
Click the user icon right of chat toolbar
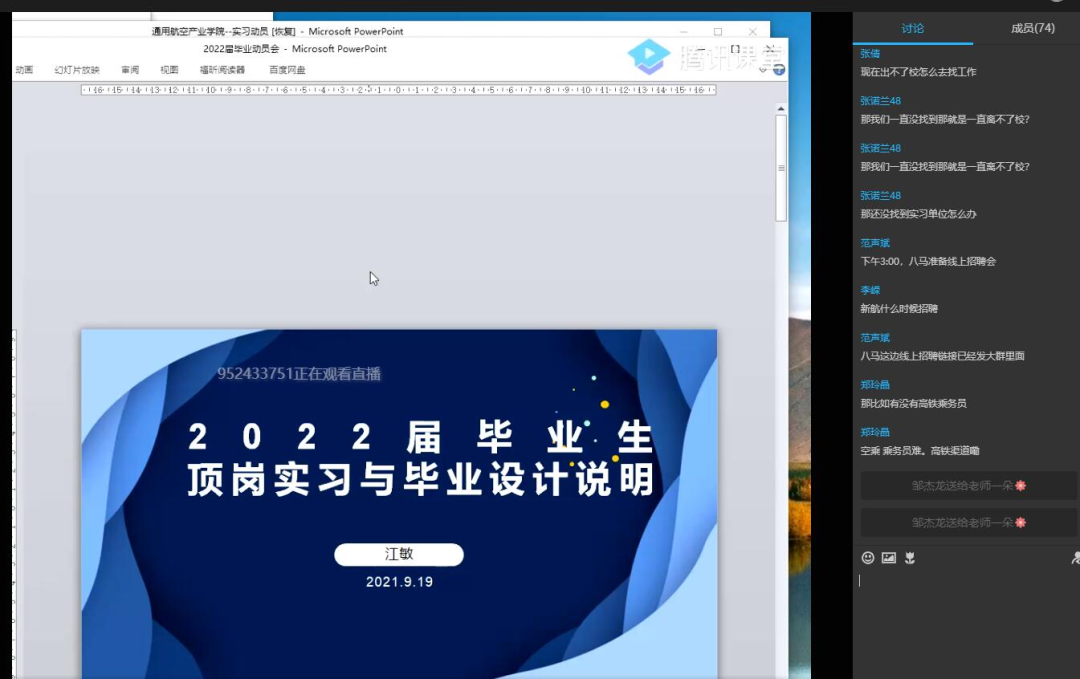coord(1075,558)
